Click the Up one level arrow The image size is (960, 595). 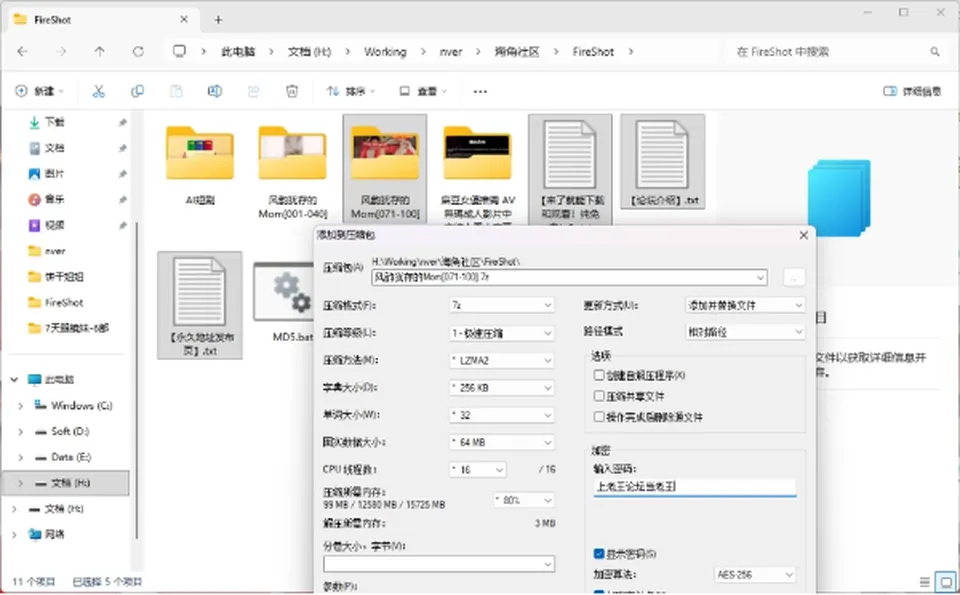(99, 52)
